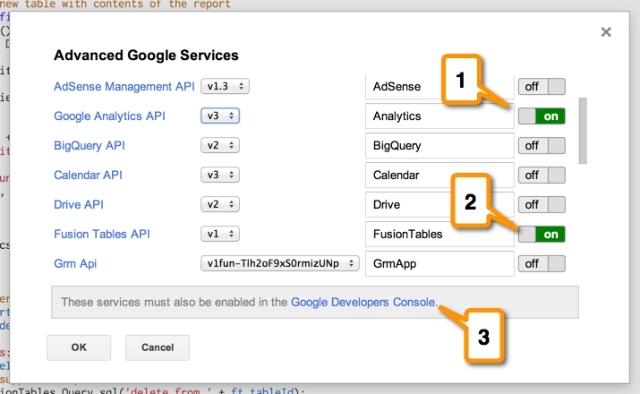Edit the GrmApp identifier field
The width and height of the screenshot is (640, 394).
[x=440, y=263]
